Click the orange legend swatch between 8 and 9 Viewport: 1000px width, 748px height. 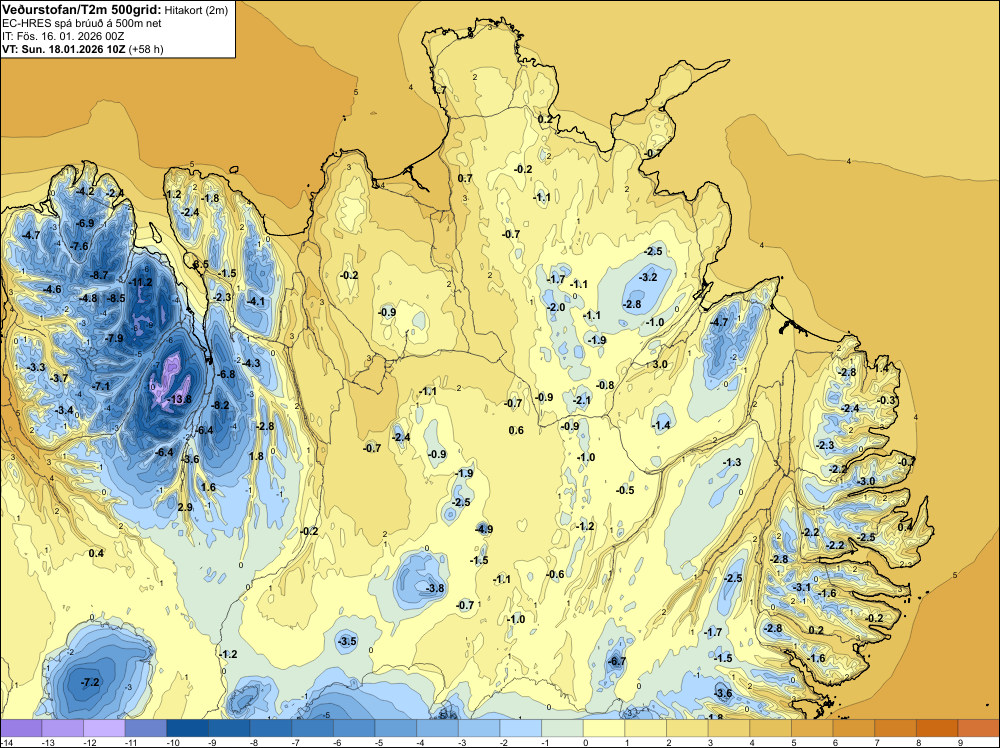(x=937, y=728)
